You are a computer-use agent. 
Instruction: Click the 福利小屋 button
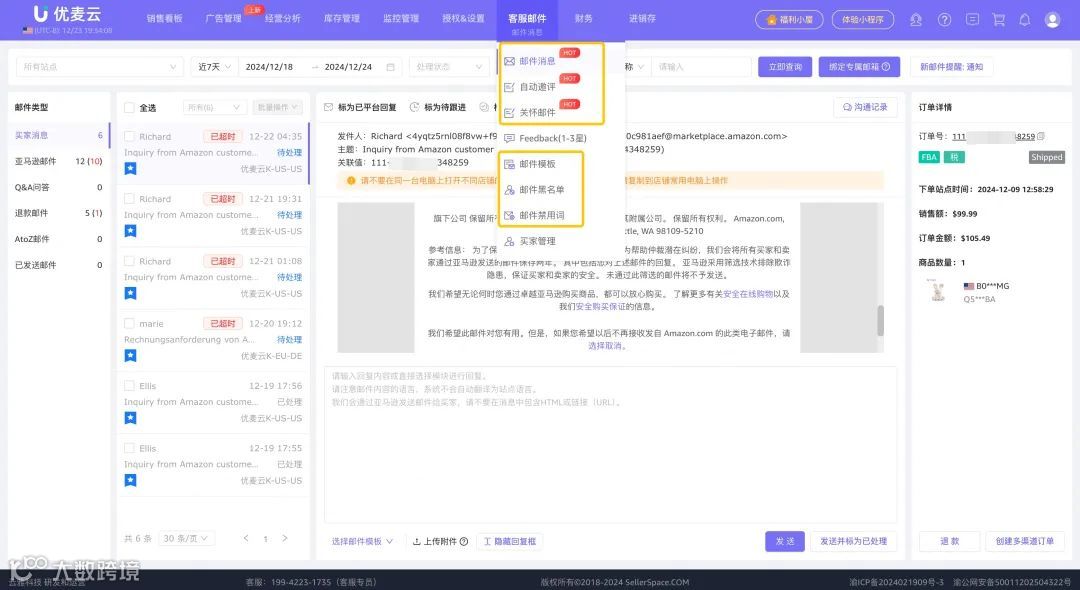click(x=789, y=19)
